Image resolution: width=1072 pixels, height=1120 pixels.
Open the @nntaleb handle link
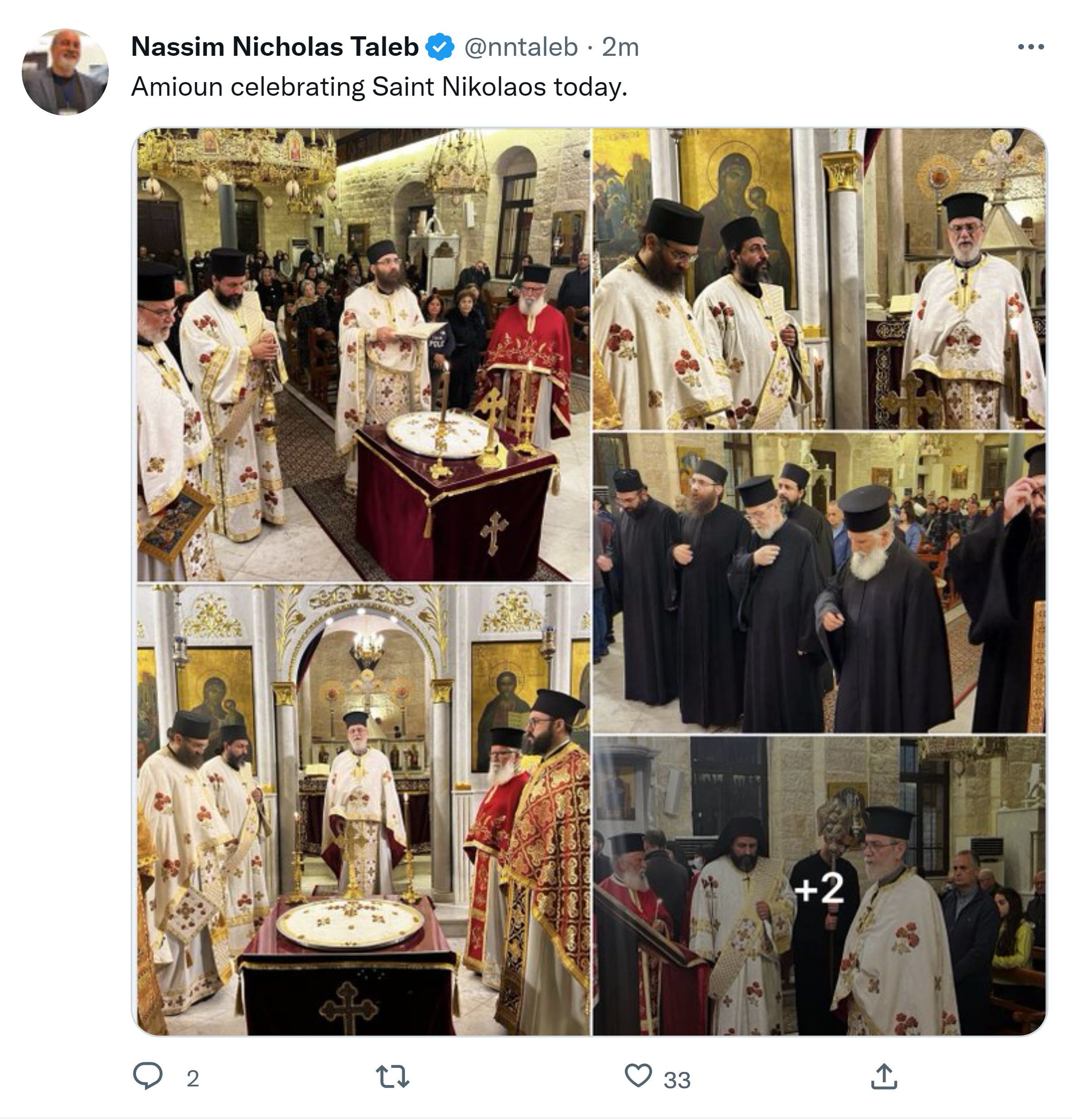click(x=521, y=47)
